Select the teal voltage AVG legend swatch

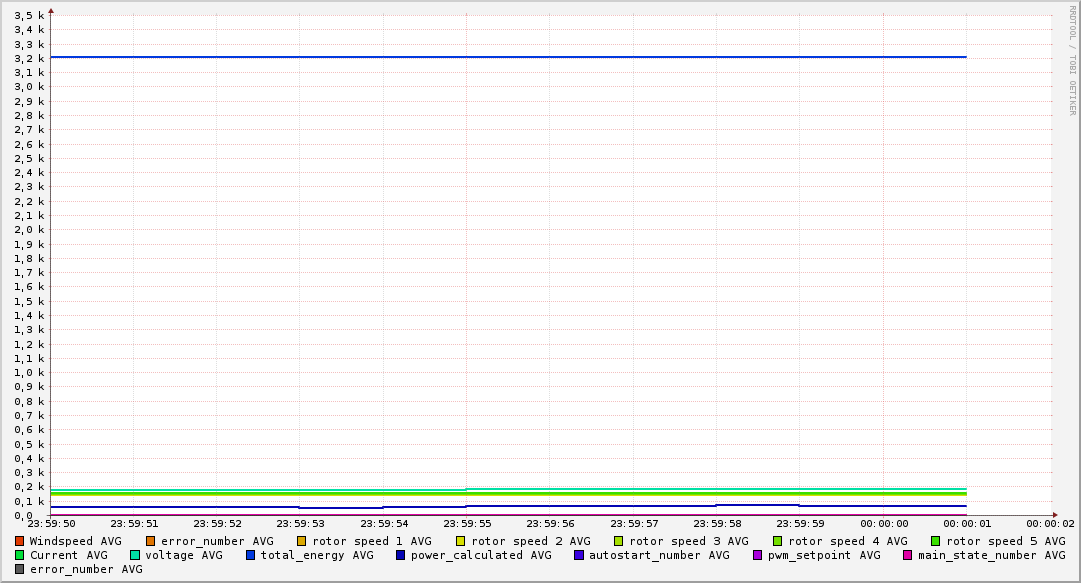135,555
